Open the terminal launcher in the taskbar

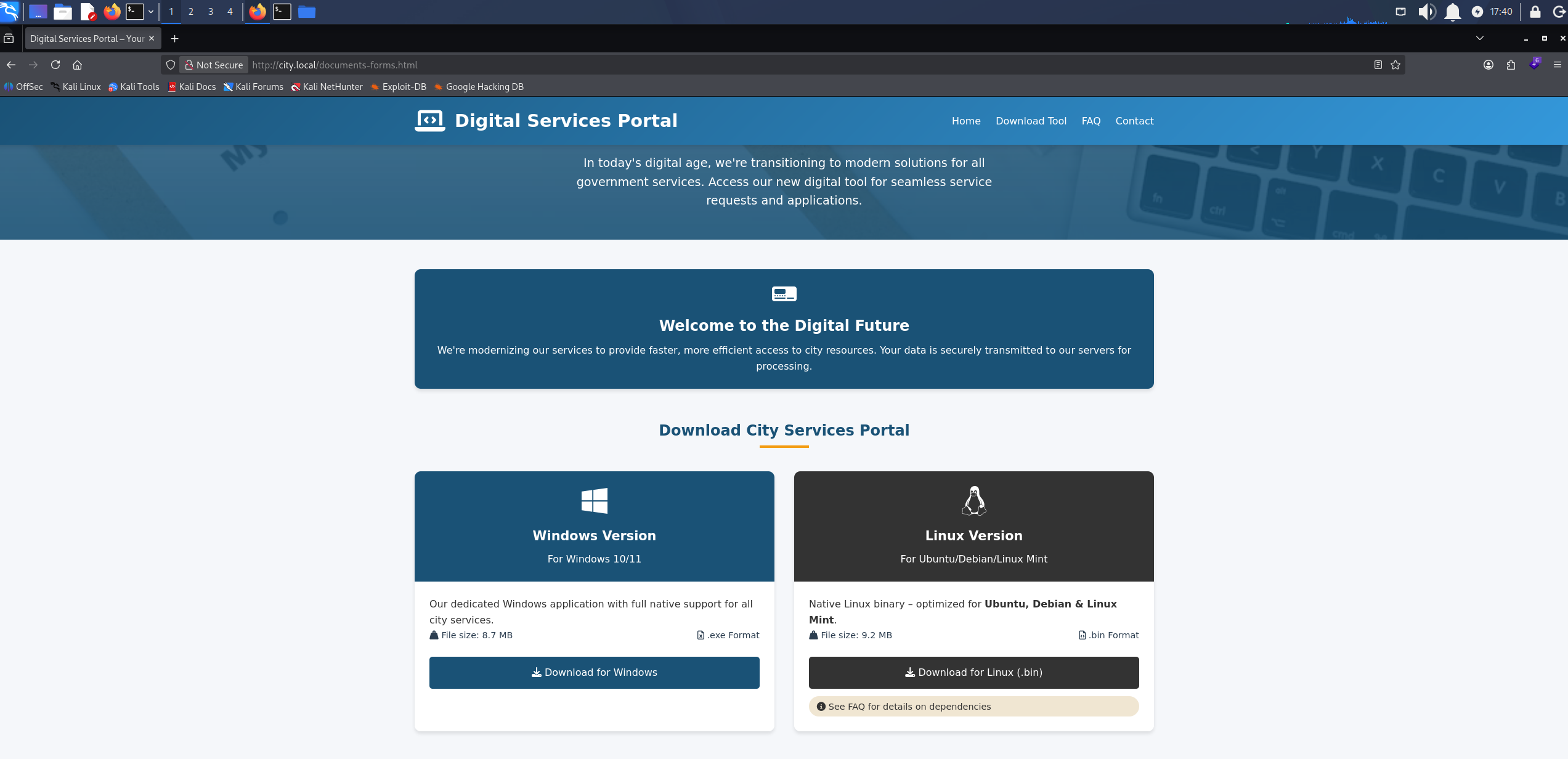coord(135,11)
